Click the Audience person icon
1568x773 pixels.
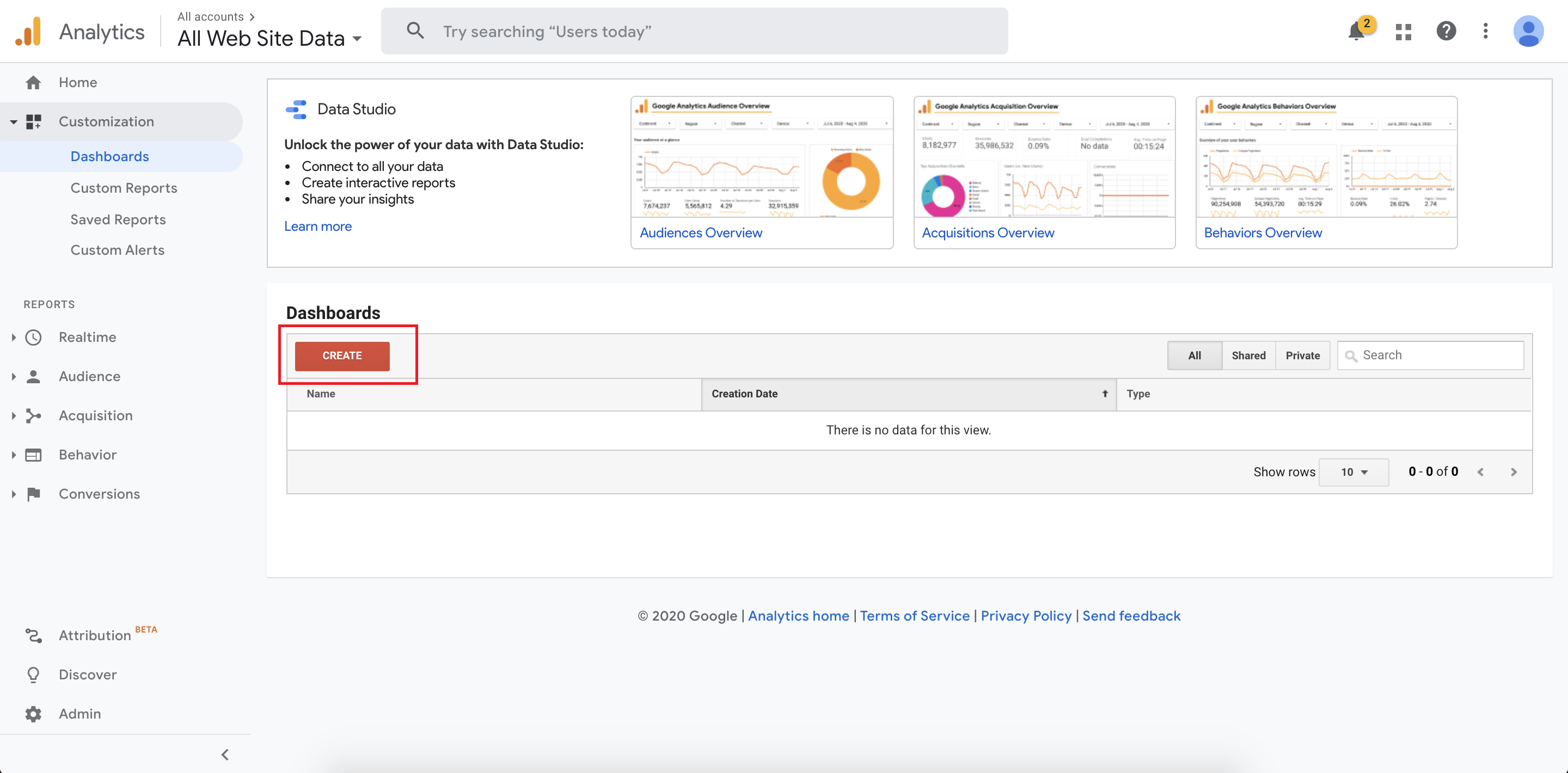point(33,376)
